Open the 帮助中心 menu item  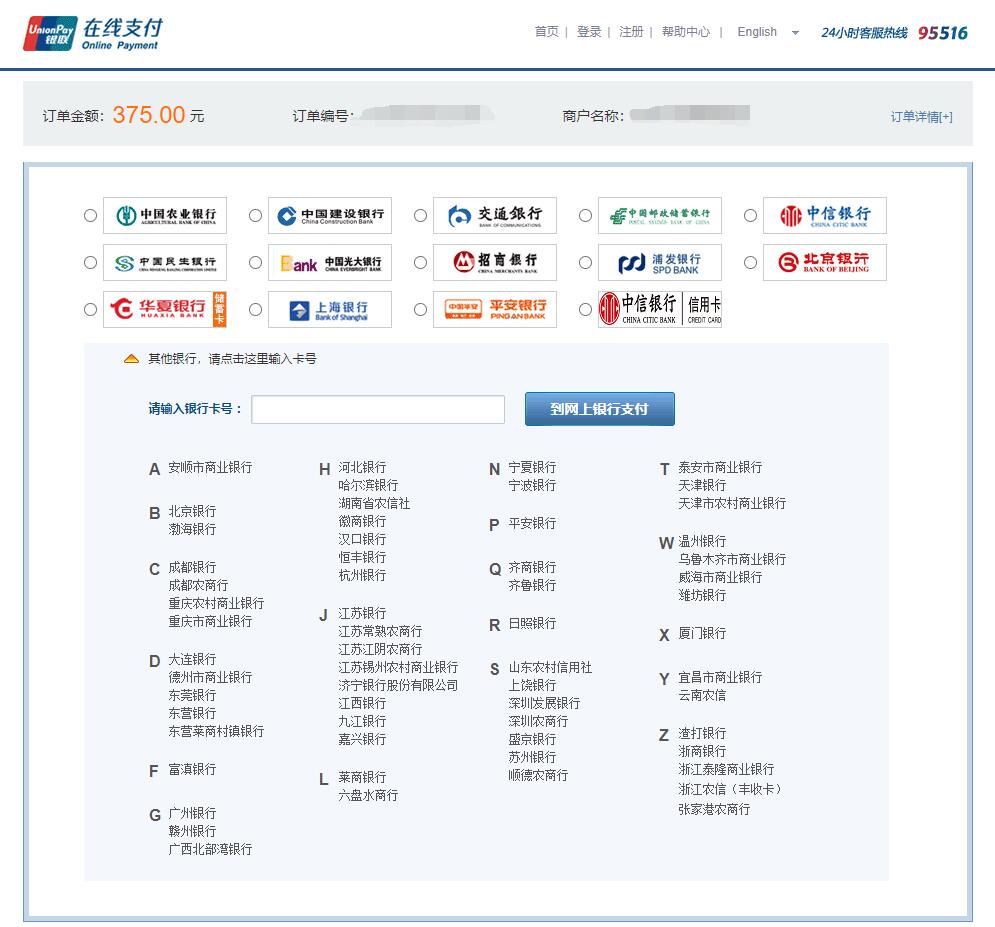(x=686, y=32)
